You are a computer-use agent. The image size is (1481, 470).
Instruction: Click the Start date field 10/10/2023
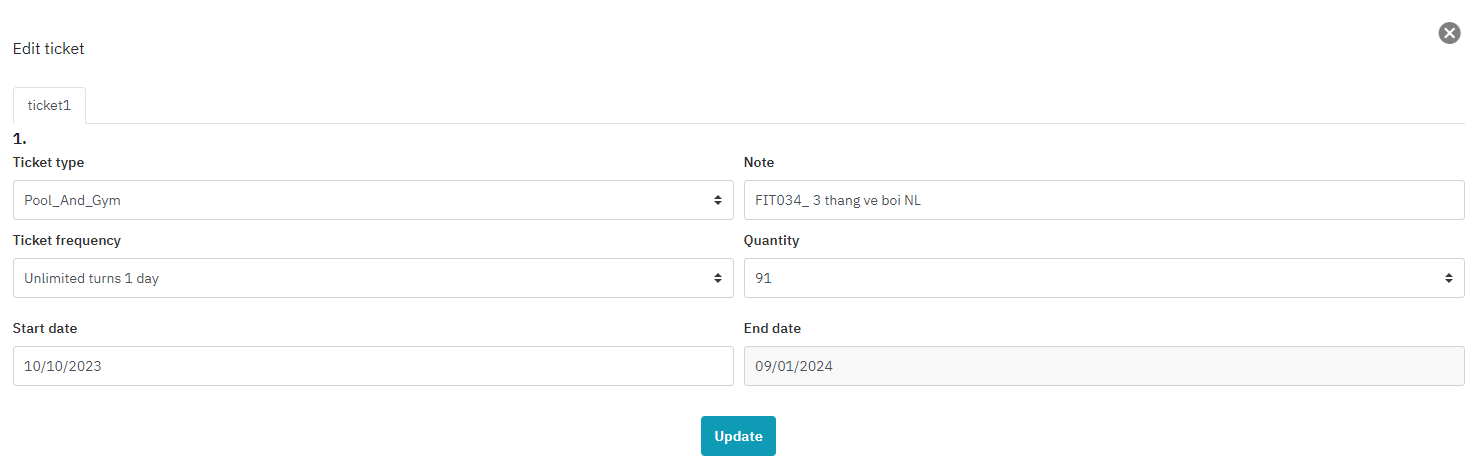tap(372, 366)
